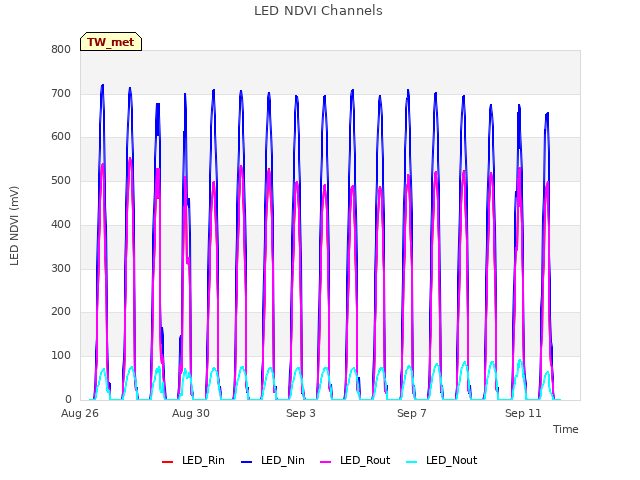
Task: Click the red LED_Rin legend color marker
Action: (167, 462)
